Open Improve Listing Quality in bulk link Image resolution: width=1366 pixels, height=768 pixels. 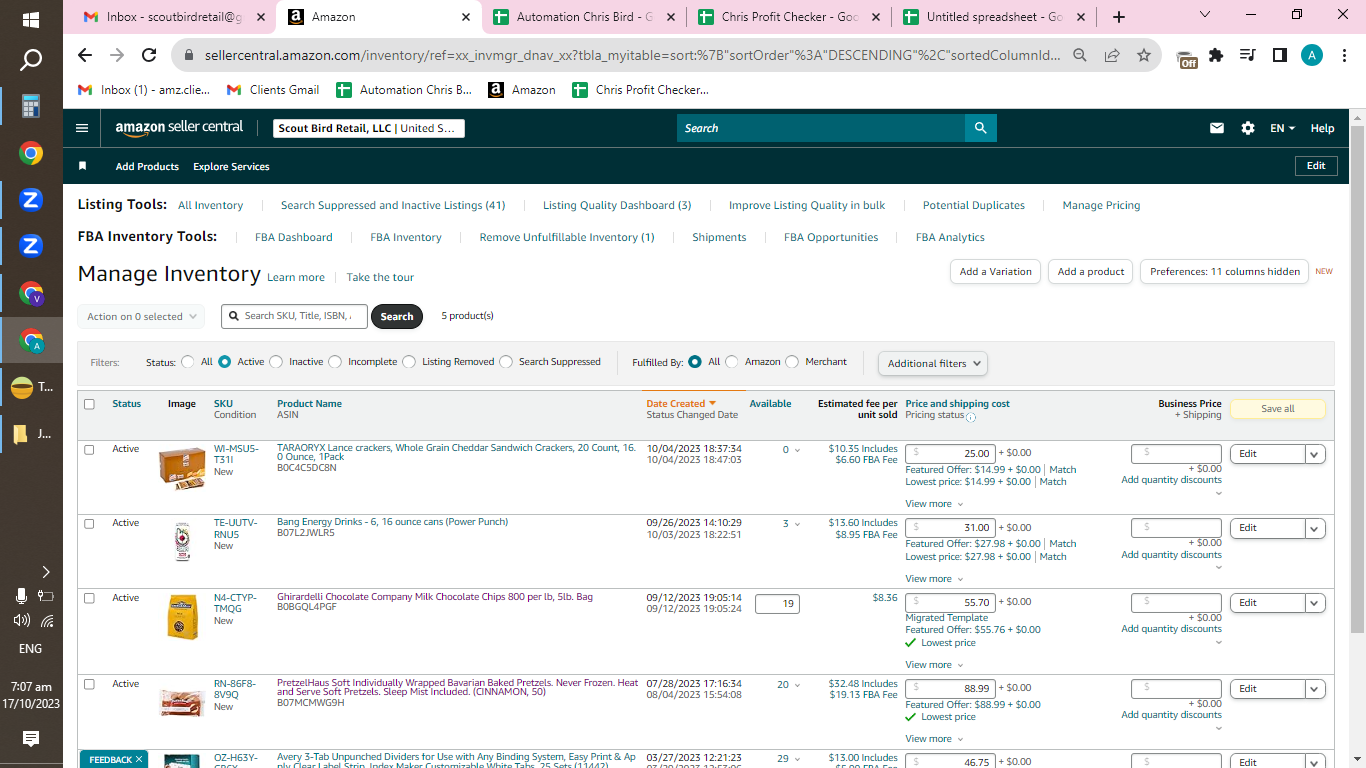click(807, 205)
